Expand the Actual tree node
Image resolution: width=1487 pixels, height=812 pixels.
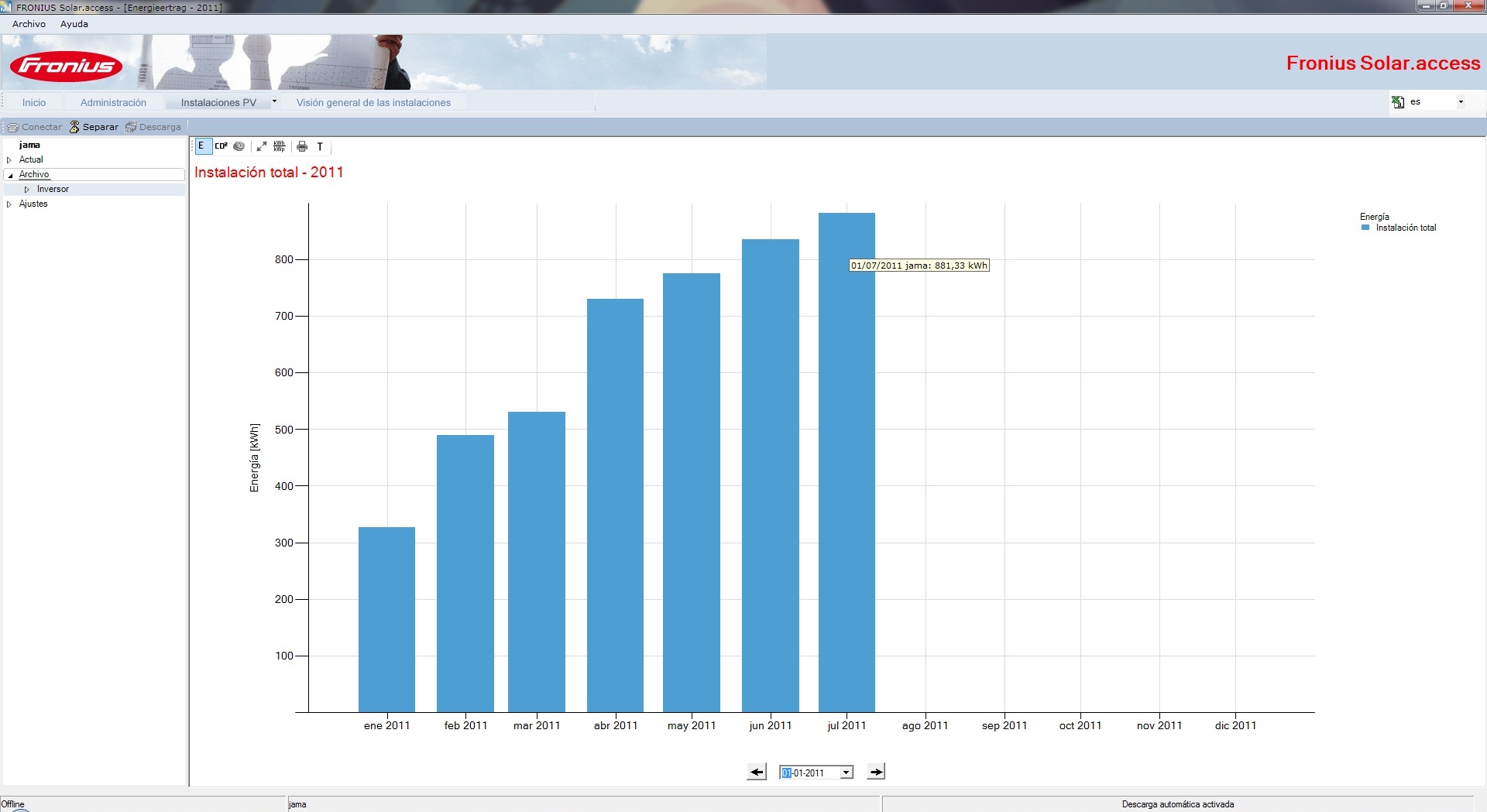pyautogui.click(x=9, y=160)
